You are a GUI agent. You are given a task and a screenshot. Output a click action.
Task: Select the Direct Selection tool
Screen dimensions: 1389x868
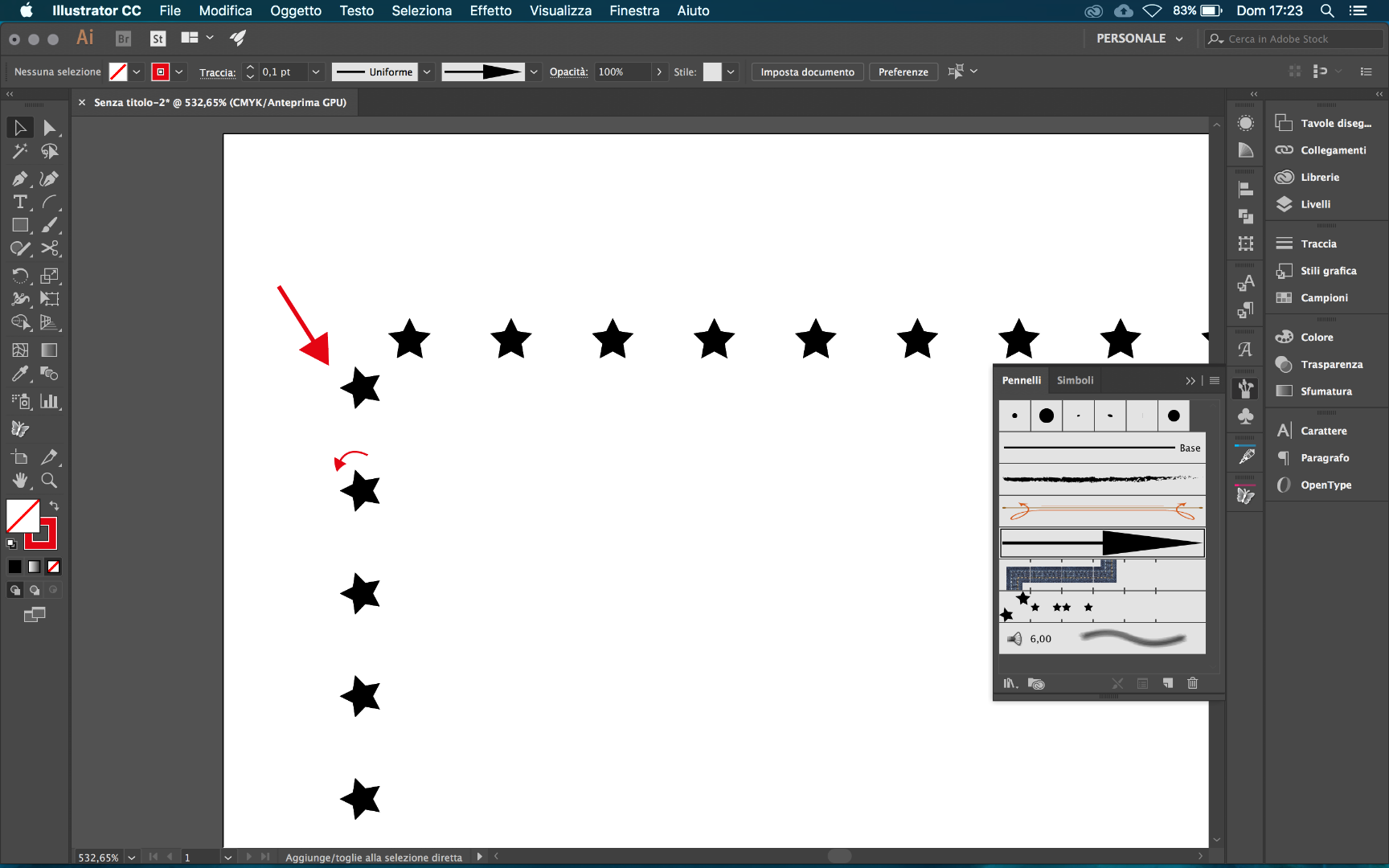[x=50, y=128]
